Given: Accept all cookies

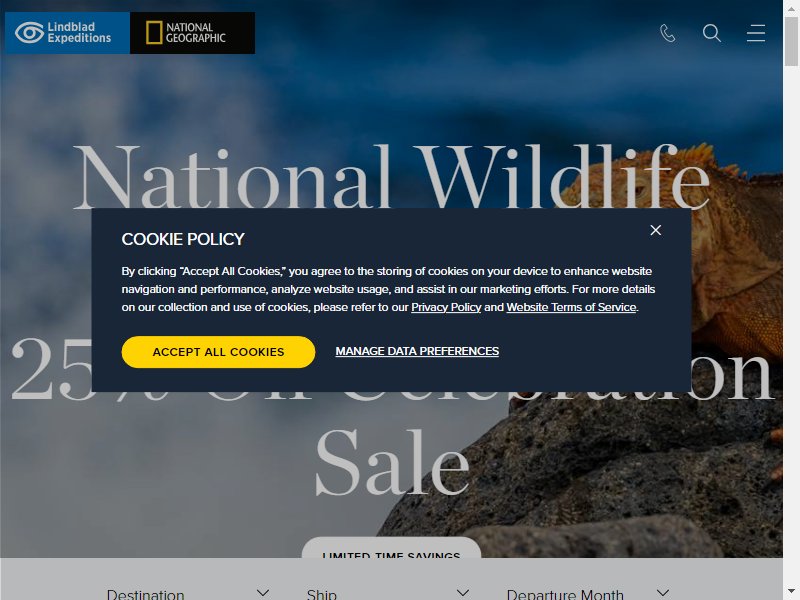Looking at the screenshot, I should [218, 352].
